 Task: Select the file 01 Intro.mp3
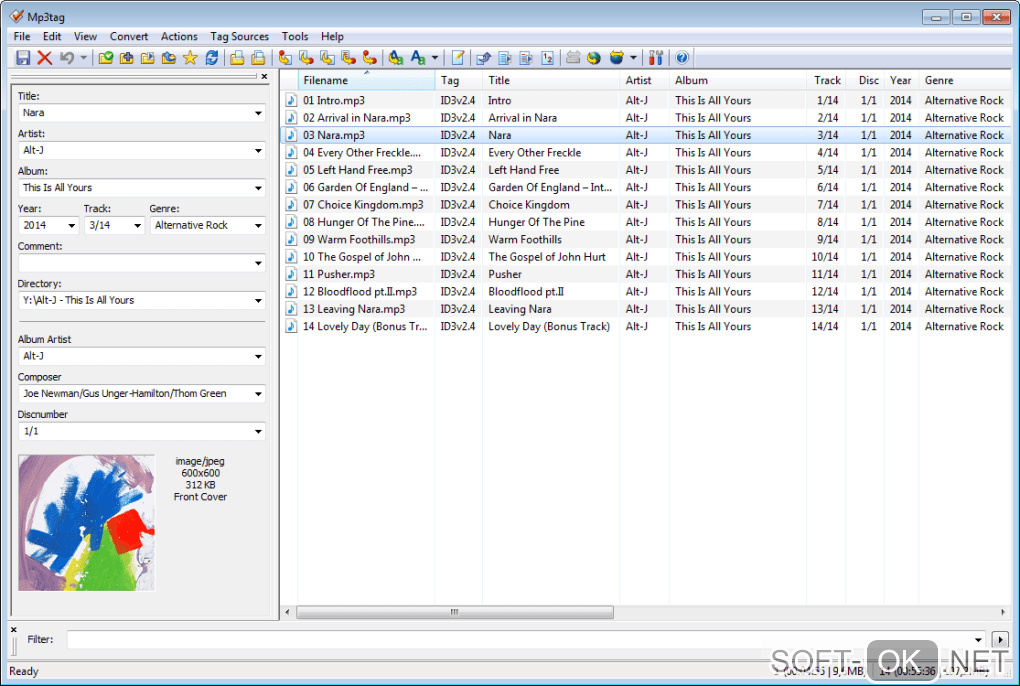(x=334, y=100)
